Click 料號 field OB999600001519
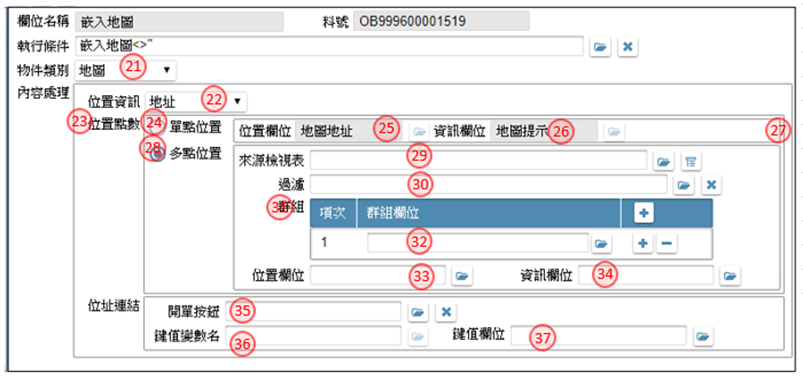The height and width of the screenshot is (379, 803). click(441, 22)
